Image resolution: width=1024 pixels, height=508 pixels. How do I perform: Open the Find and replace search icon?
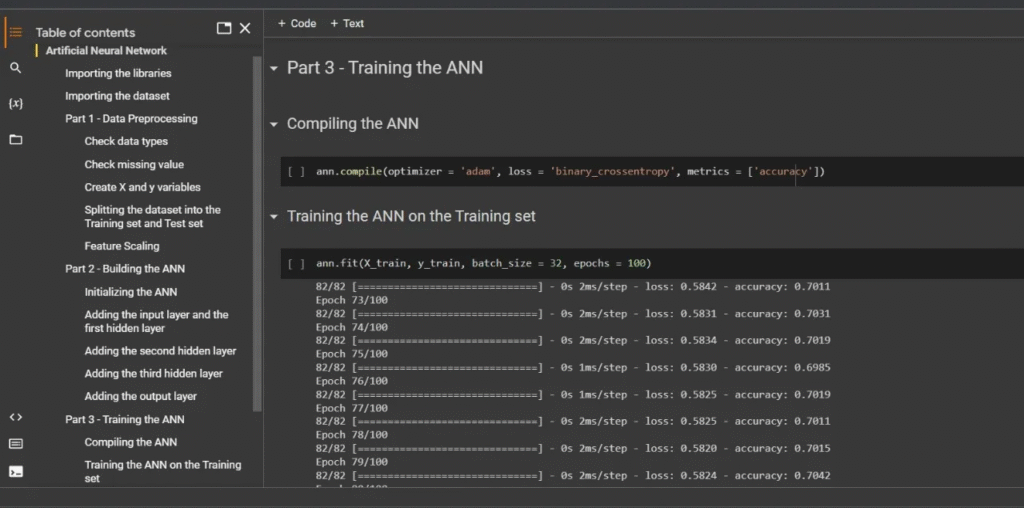15,68
